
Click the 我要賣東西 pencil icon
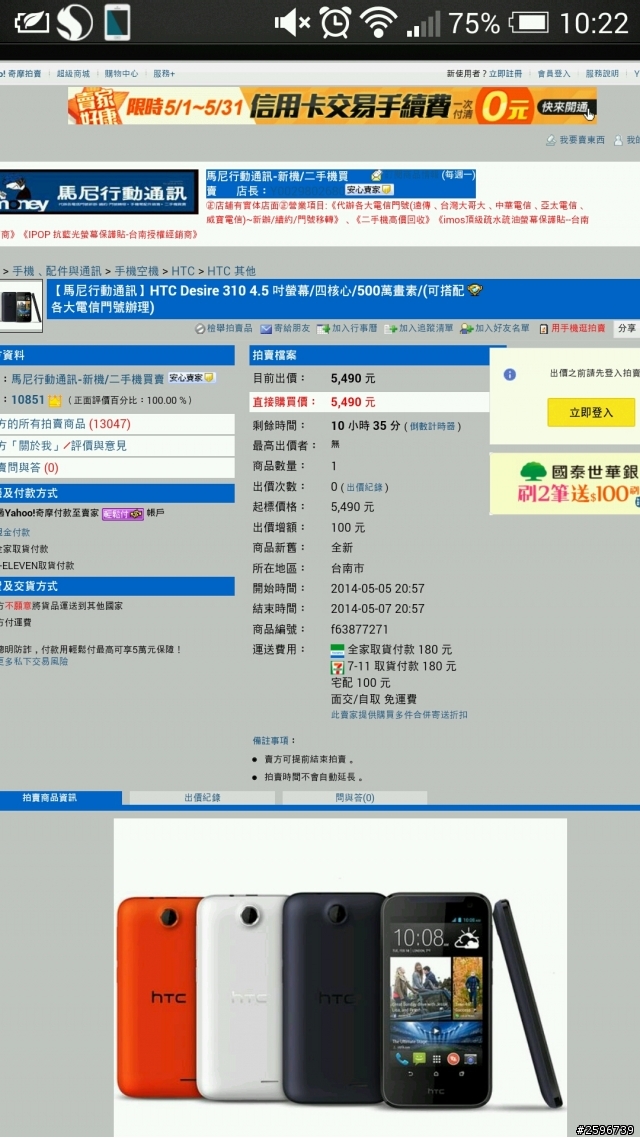click(551, 140)
